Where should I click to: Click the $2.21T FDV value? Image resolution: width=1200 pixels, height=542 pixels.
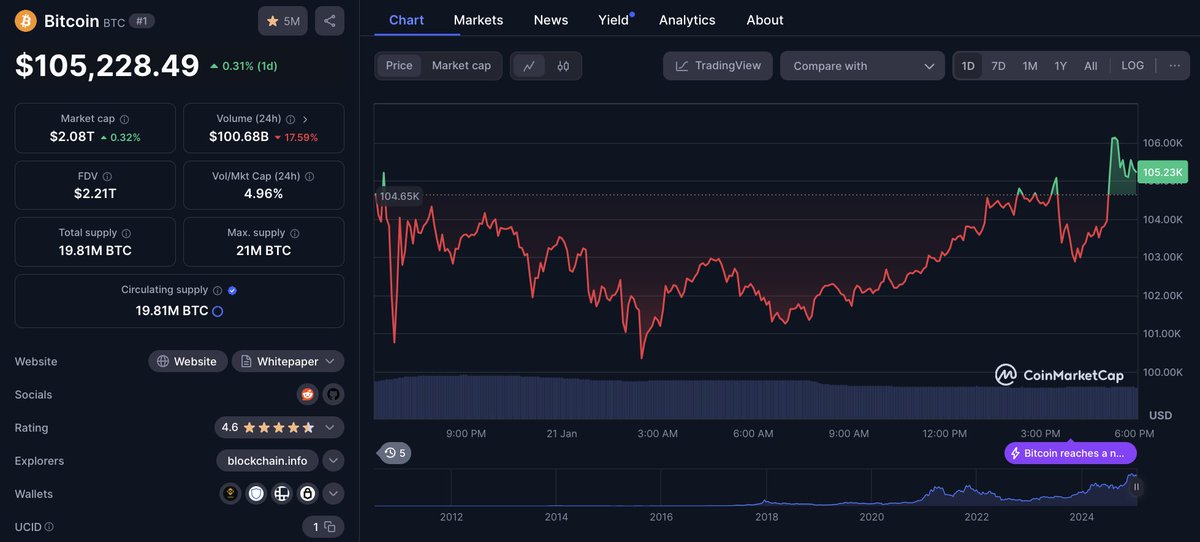pos(95,193)
